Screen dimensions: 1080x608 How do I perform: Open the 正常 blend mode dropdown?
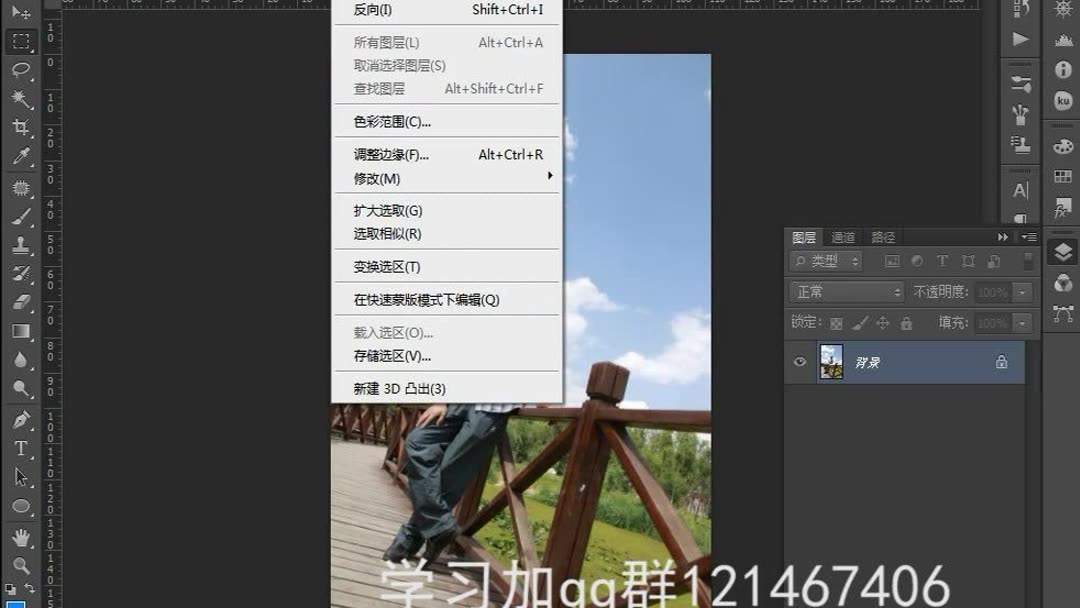point(847,292)
